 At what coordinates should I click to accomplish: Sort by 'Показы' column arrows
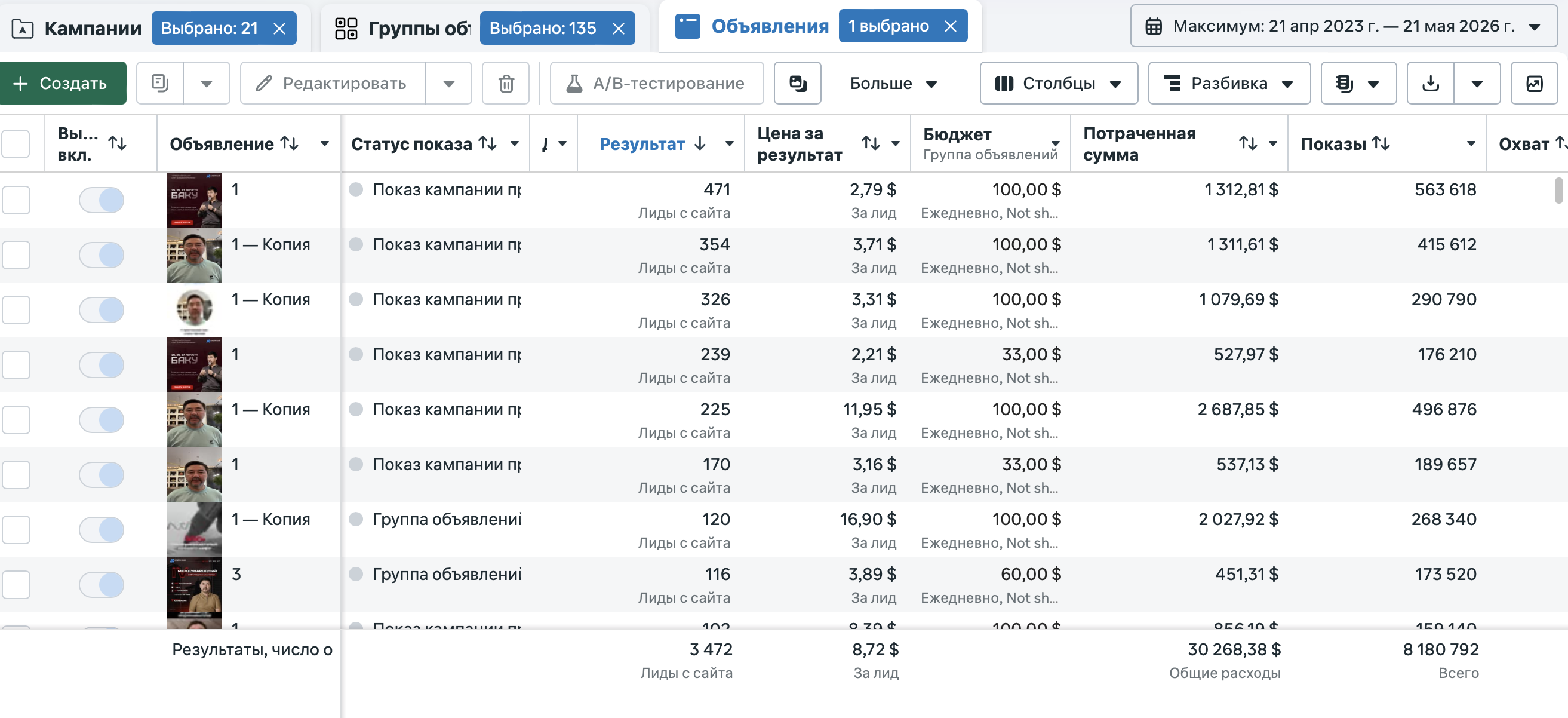point(1381,143)
